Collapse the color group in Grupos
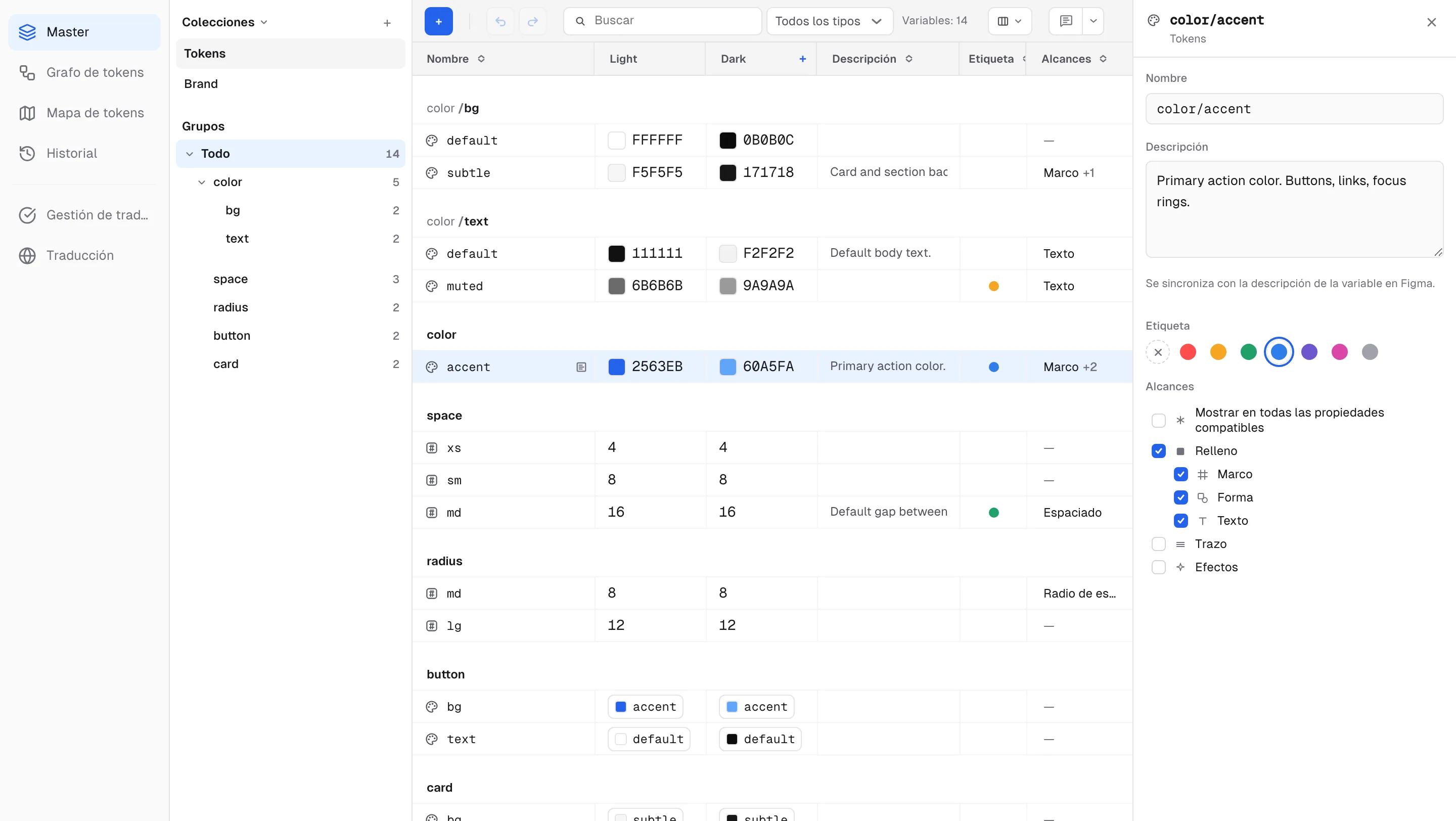Screen dimensions: 1456x821 point(202,182)
